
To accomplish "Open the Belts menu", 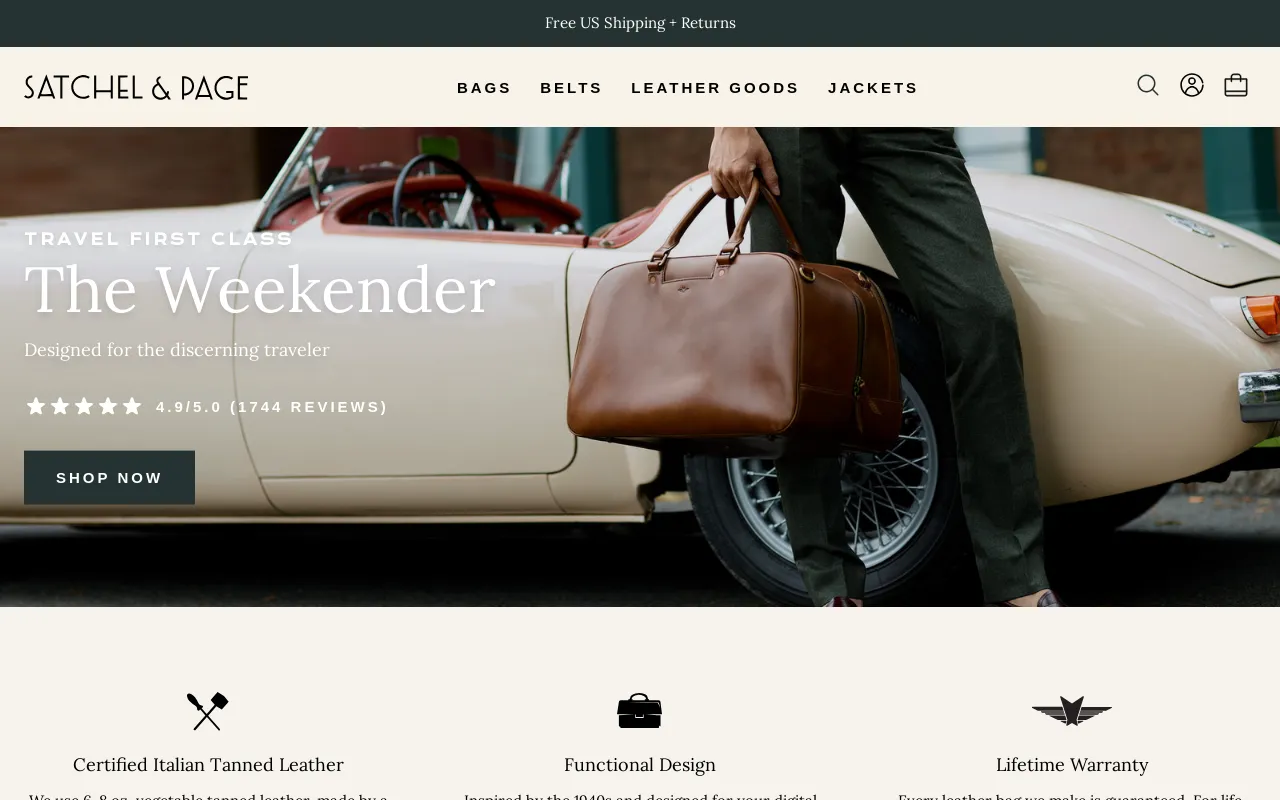I will (571, 88).
